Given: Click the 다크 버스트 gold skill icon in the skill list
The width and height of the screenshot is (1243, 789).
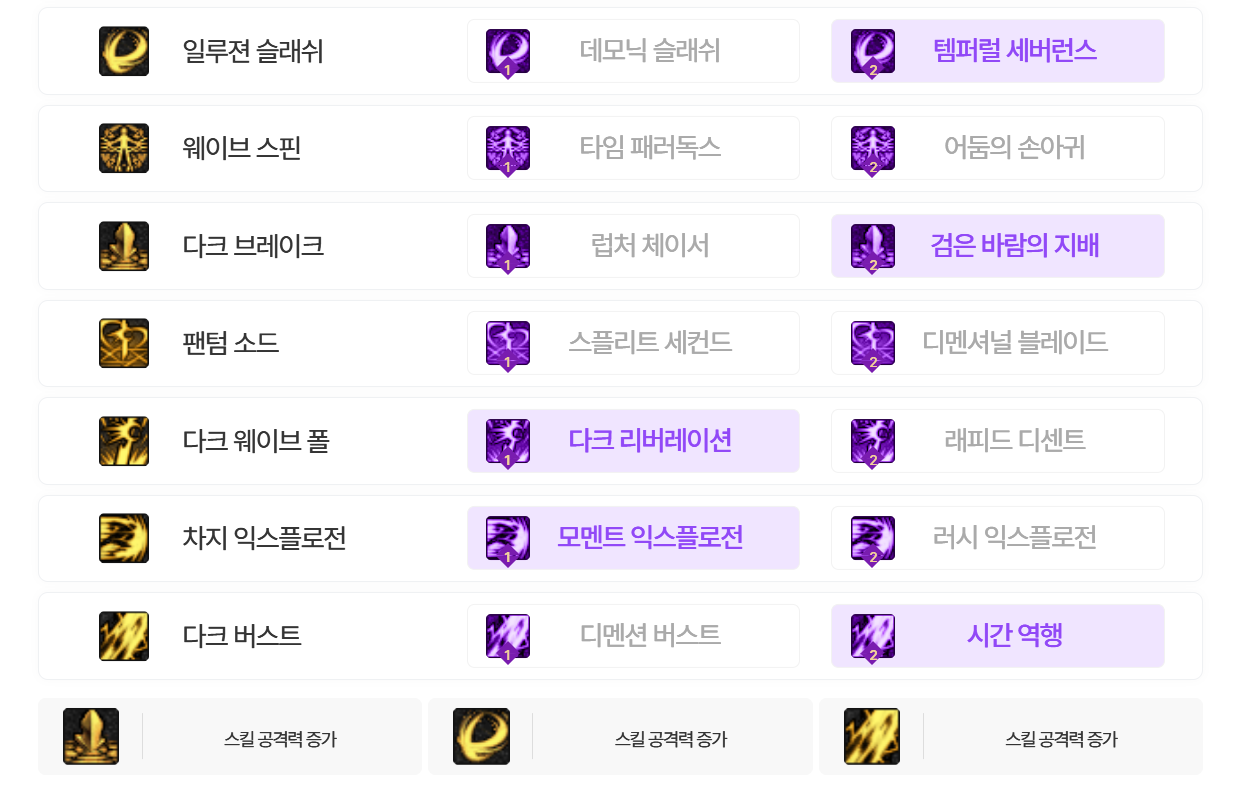Looking at the screenshot, I should pyautogui.click(x=124, y=636).
